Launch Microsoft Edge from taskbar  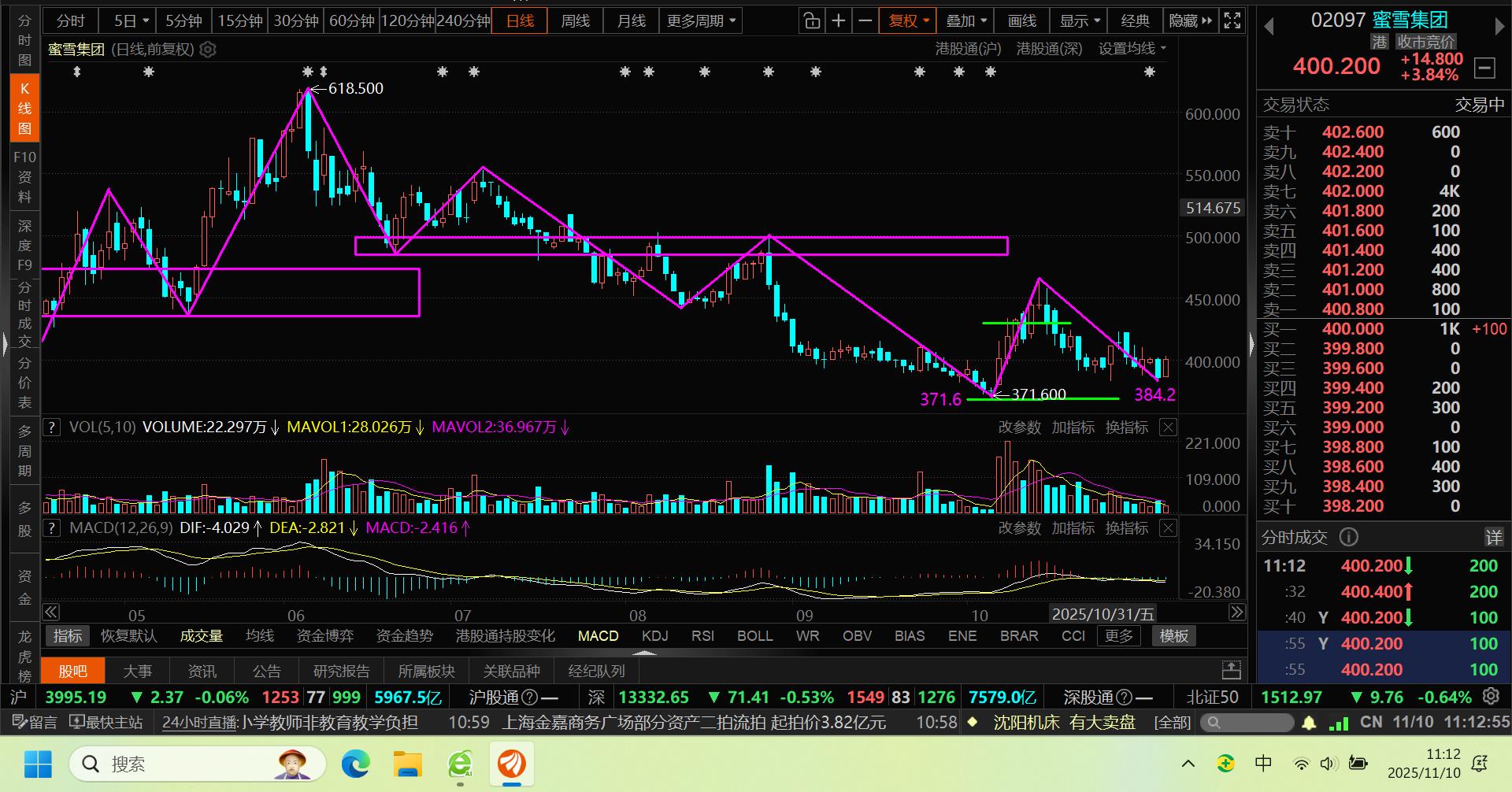click(356, 764)
